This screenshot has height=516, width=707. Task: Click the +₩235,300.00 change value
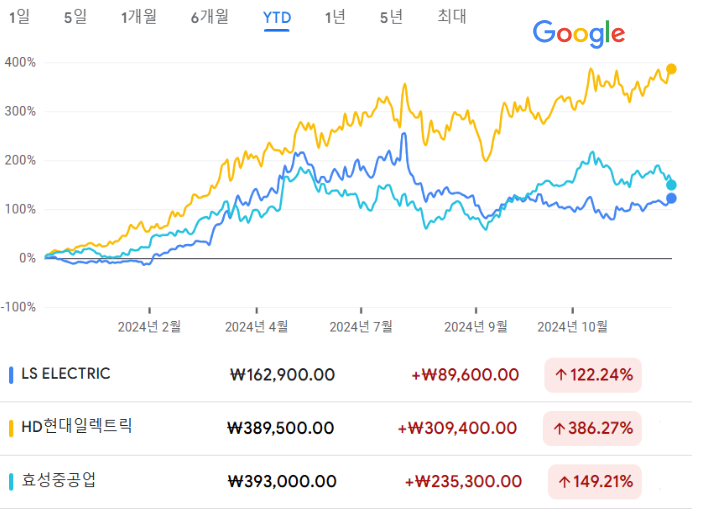tap(464, 481)
